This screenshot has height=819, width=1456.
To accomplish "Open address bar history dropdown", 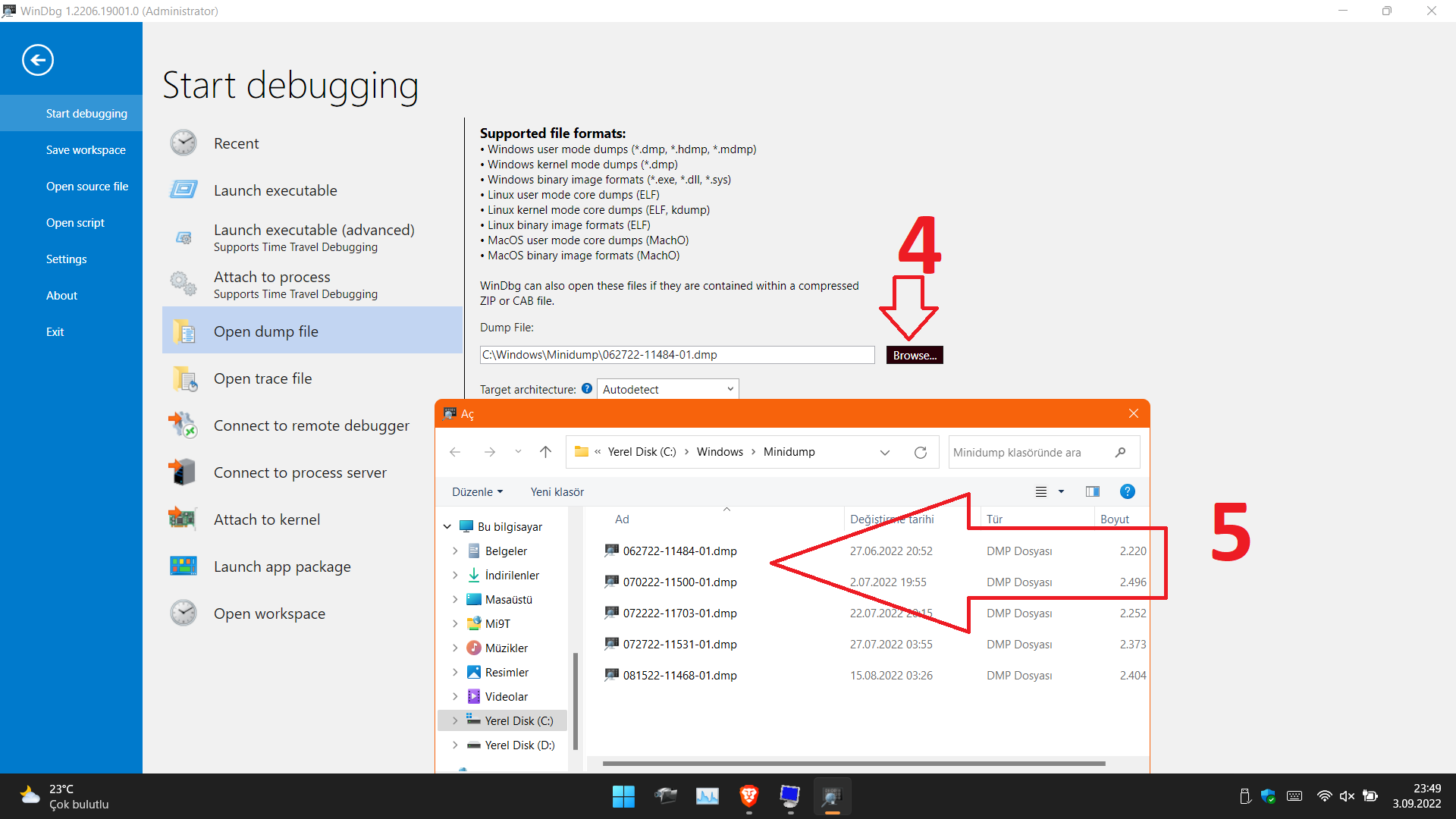I will click(x=885, y=452).
